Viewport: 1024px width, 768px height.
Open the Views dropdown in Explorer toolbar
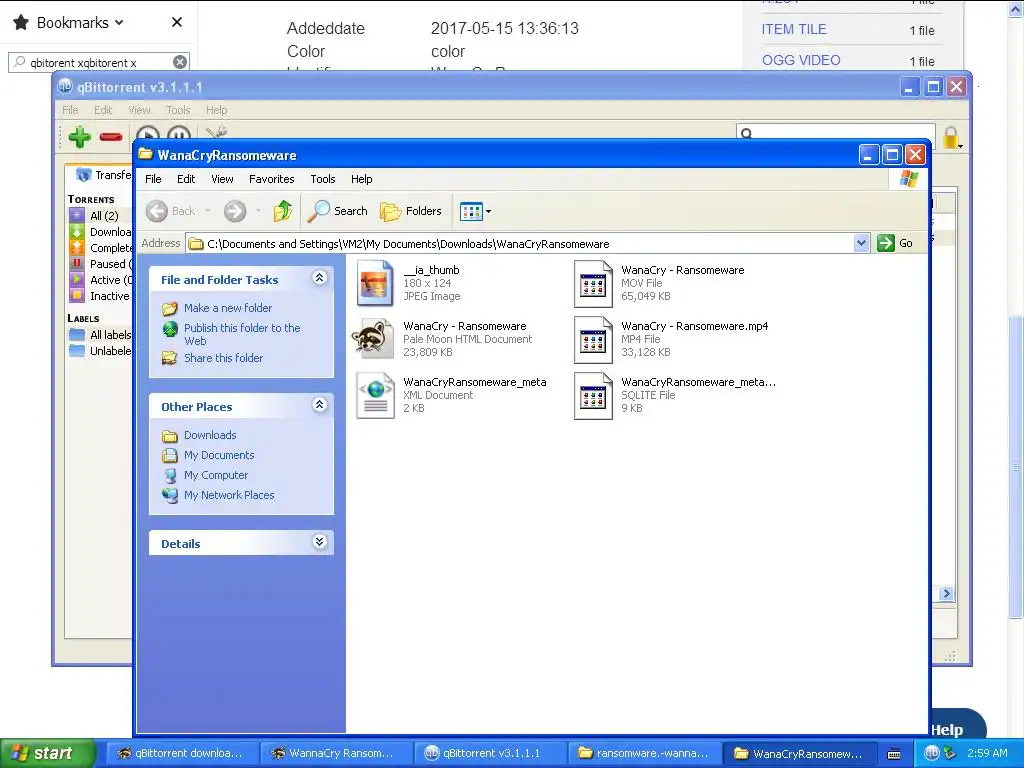[x=475, y=211]
